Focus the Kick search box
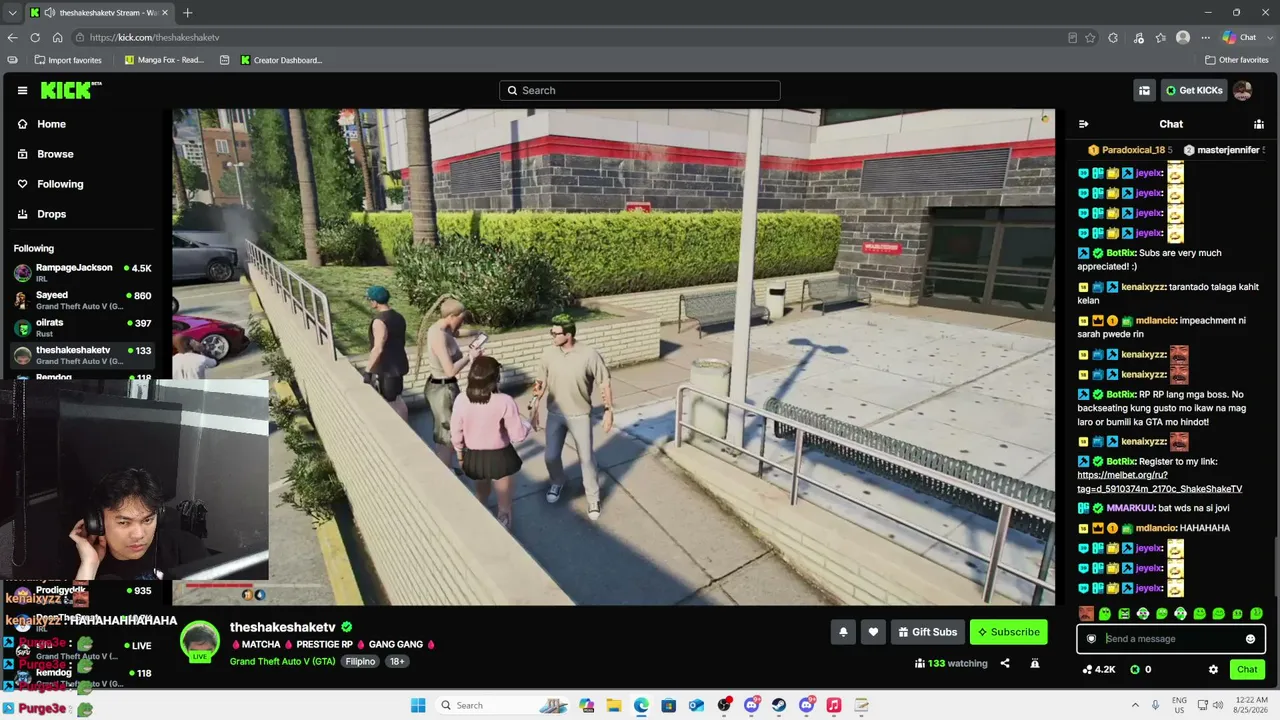Viewport: 1280px width, 720px height. coord(640,90)
